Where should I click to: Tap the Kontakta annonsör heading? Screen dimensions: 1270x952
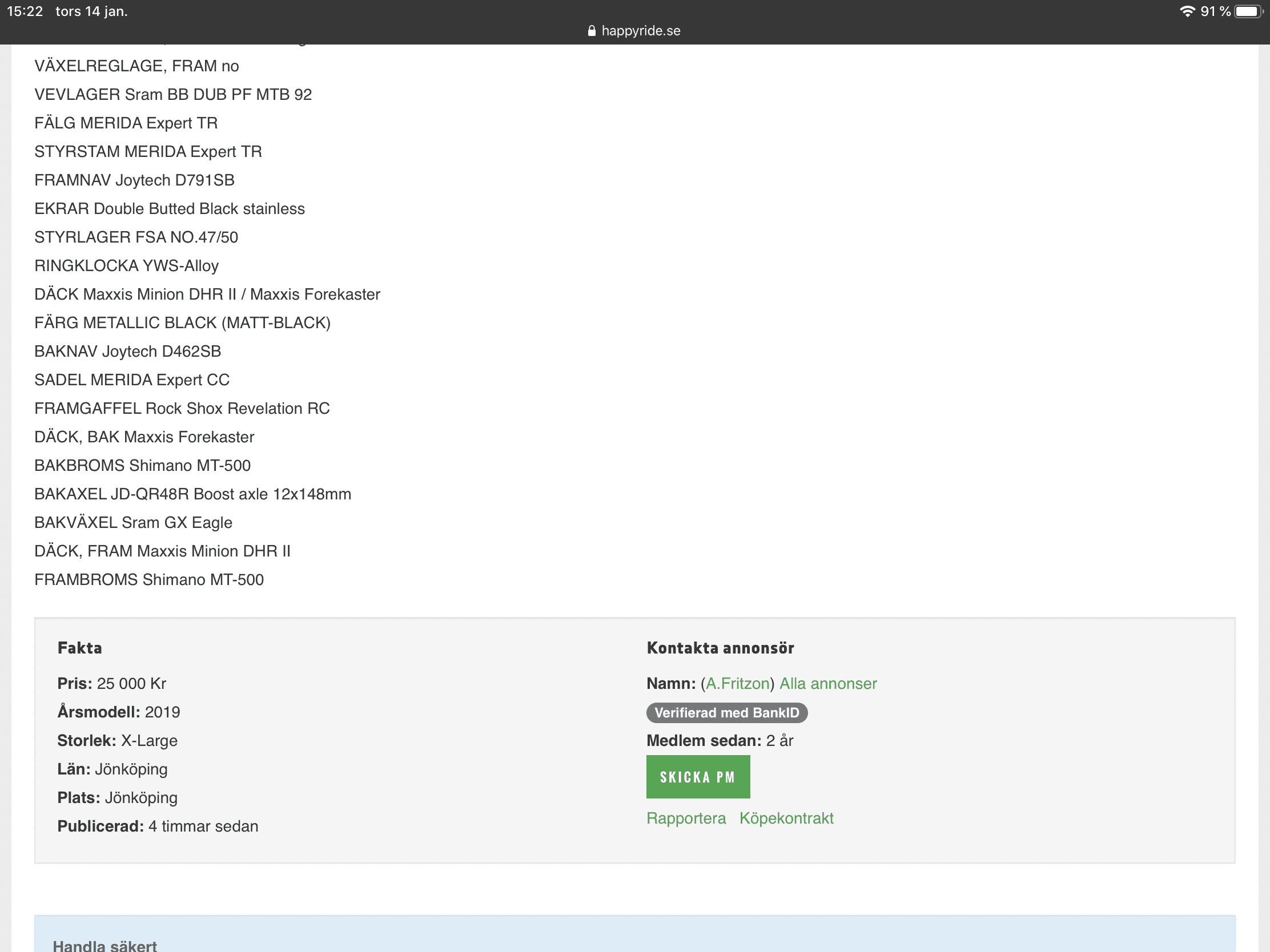720,648
